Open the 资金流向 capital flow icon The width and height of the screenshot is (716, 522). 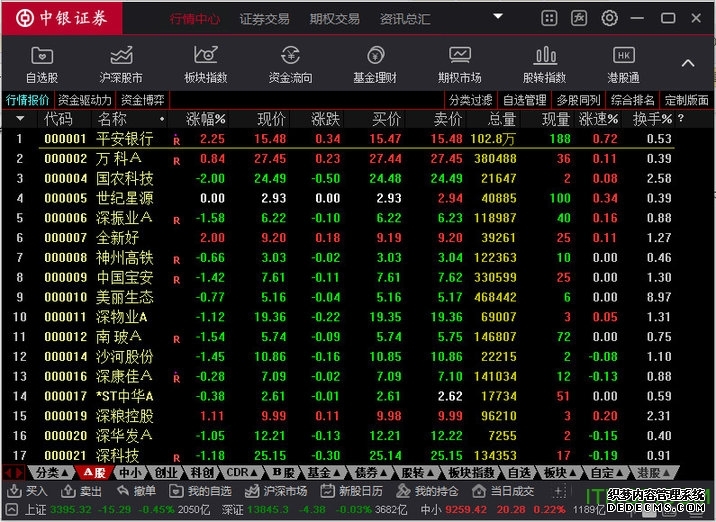point(290,65)
